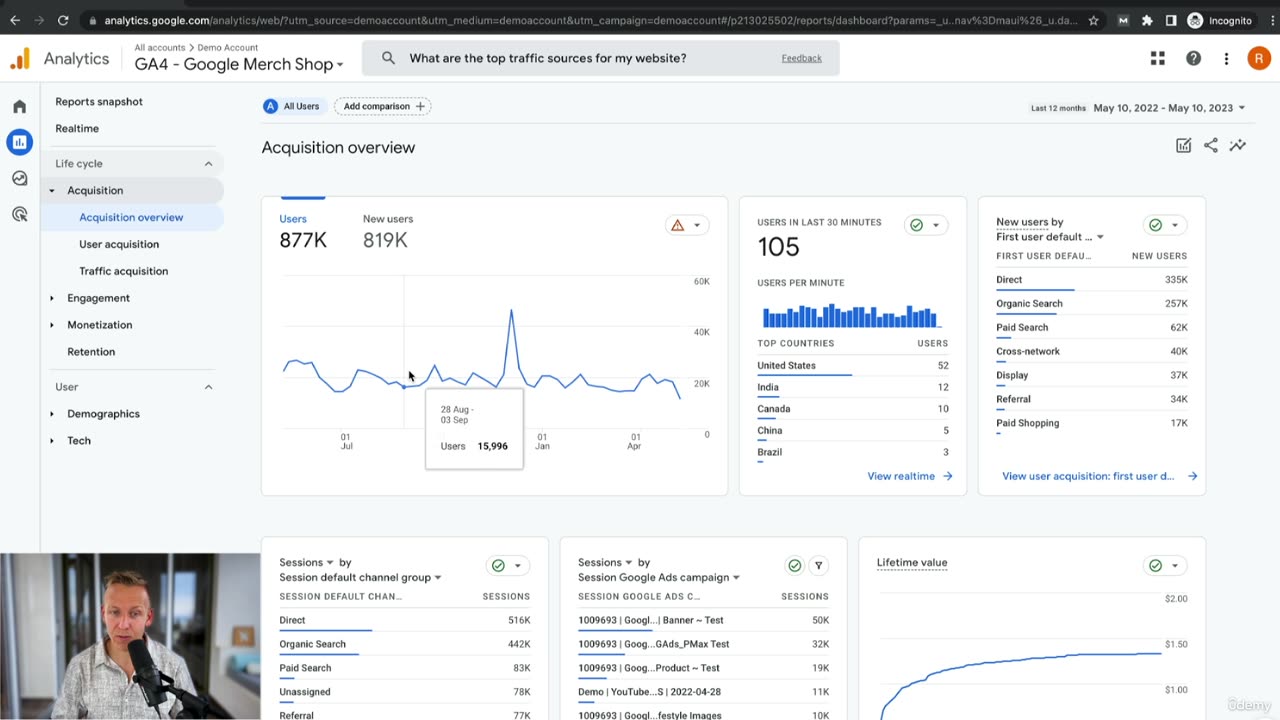Image resolution: width=1280 pixels, height=720 pixels.
Task: Click the orange R account avatar
Action: tap(1258, 58)
